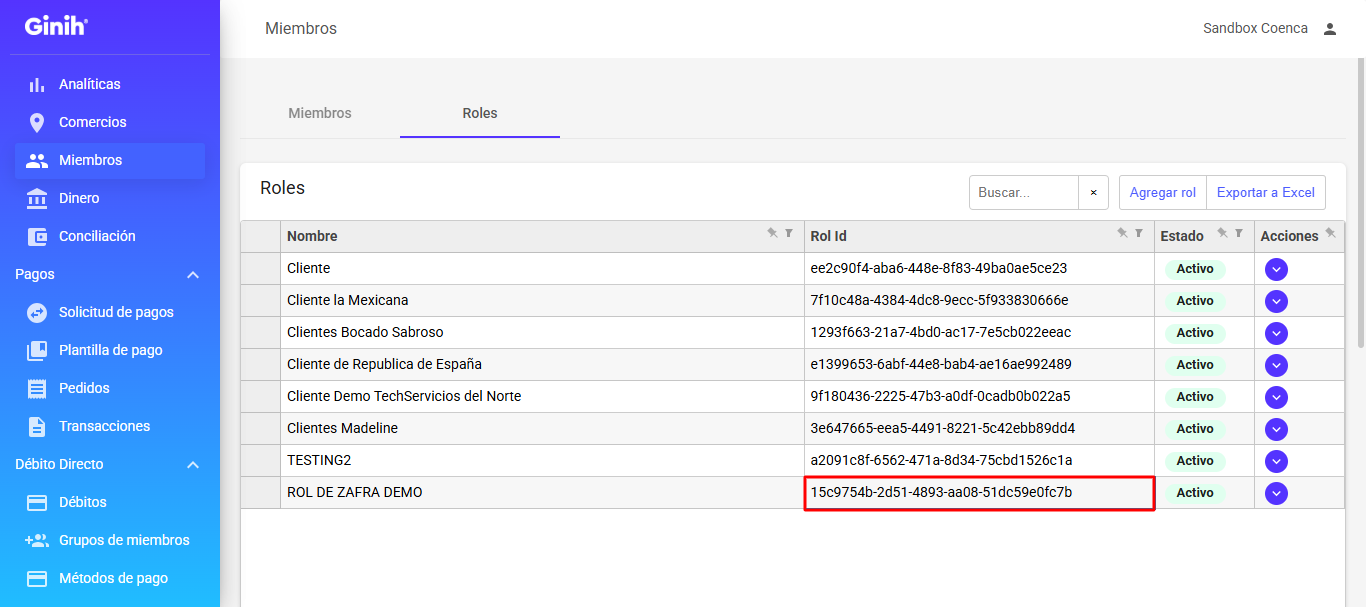Open the Plantilla de pago library icon
Screen dimensions: 1366x607
point(37,350)
